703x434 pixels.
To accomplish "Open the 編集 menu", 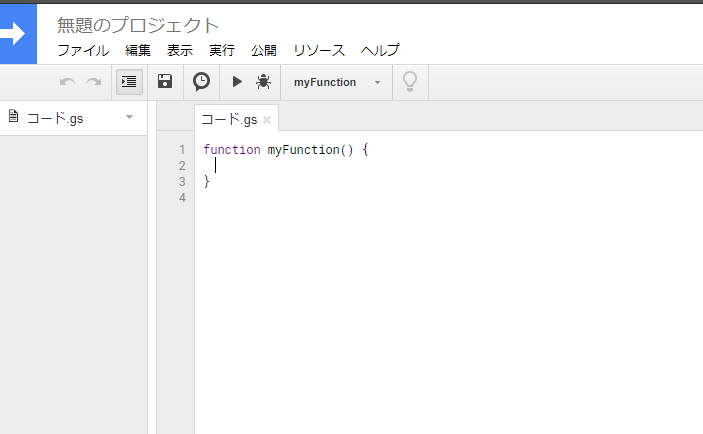I will coord(138,50).
